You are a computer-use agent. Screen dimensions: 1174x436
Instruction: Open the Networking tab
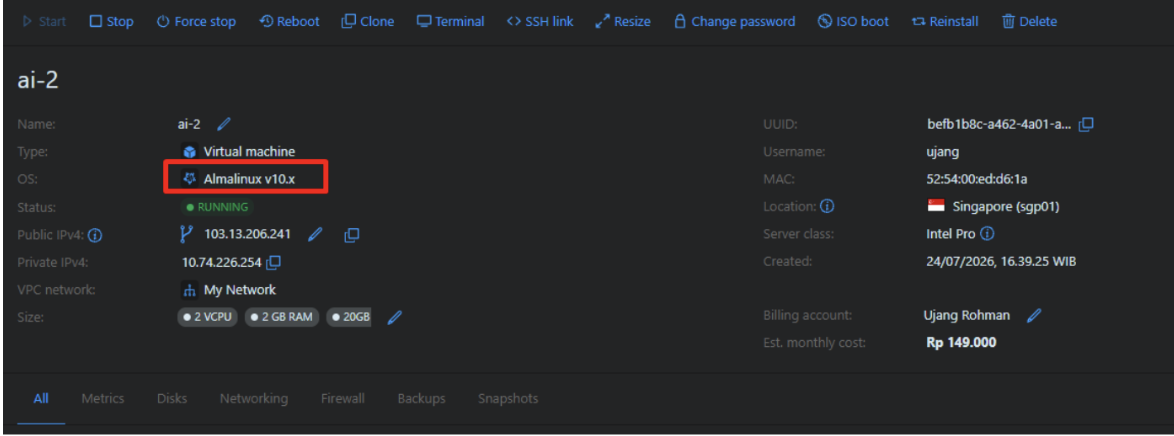click(254, 399)
